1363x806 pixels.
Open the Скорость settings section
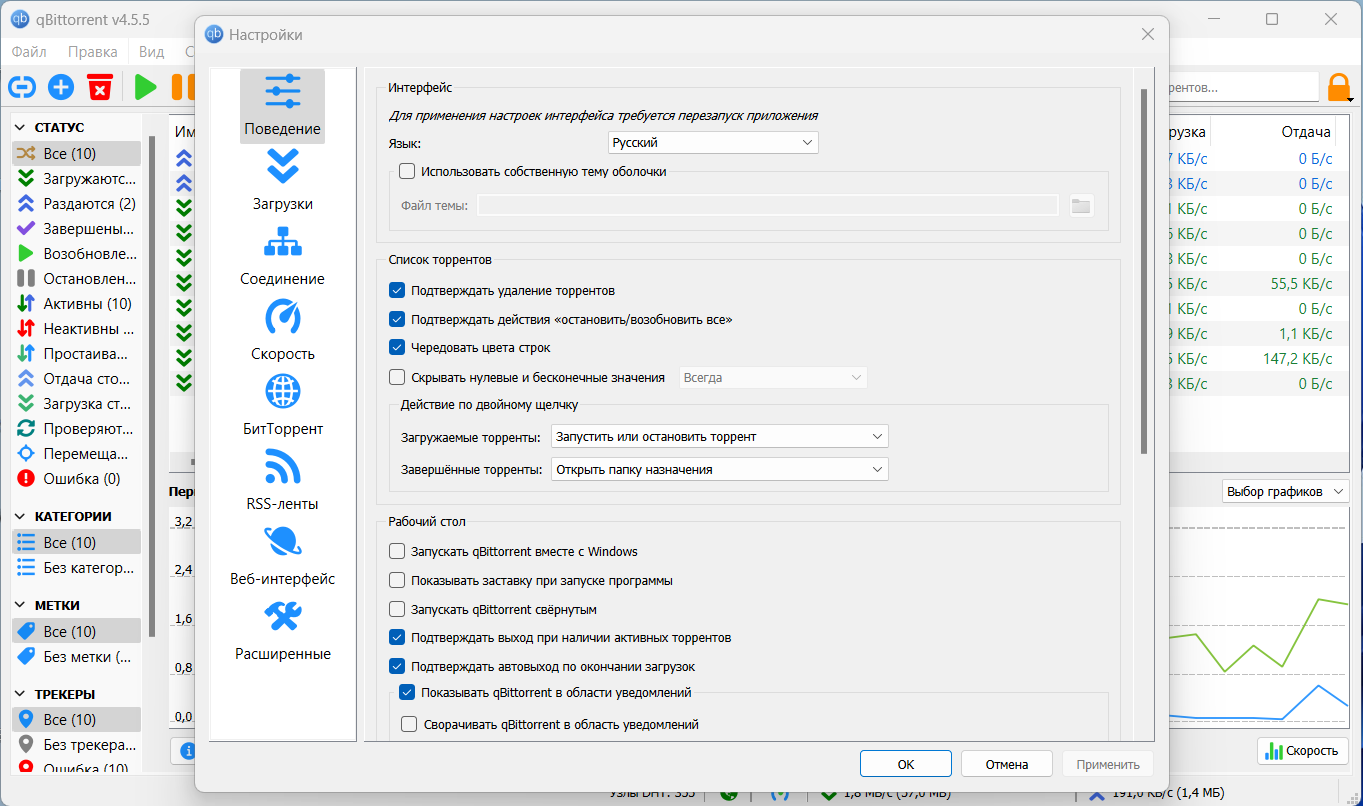(282, 331)
